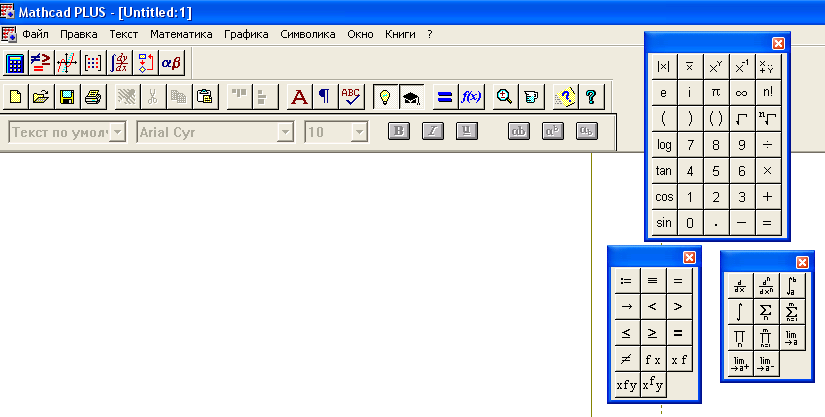Open an existing worksheet file
Image resolution: width=825 pixels, height=417 pixels.
pos(41,97)
